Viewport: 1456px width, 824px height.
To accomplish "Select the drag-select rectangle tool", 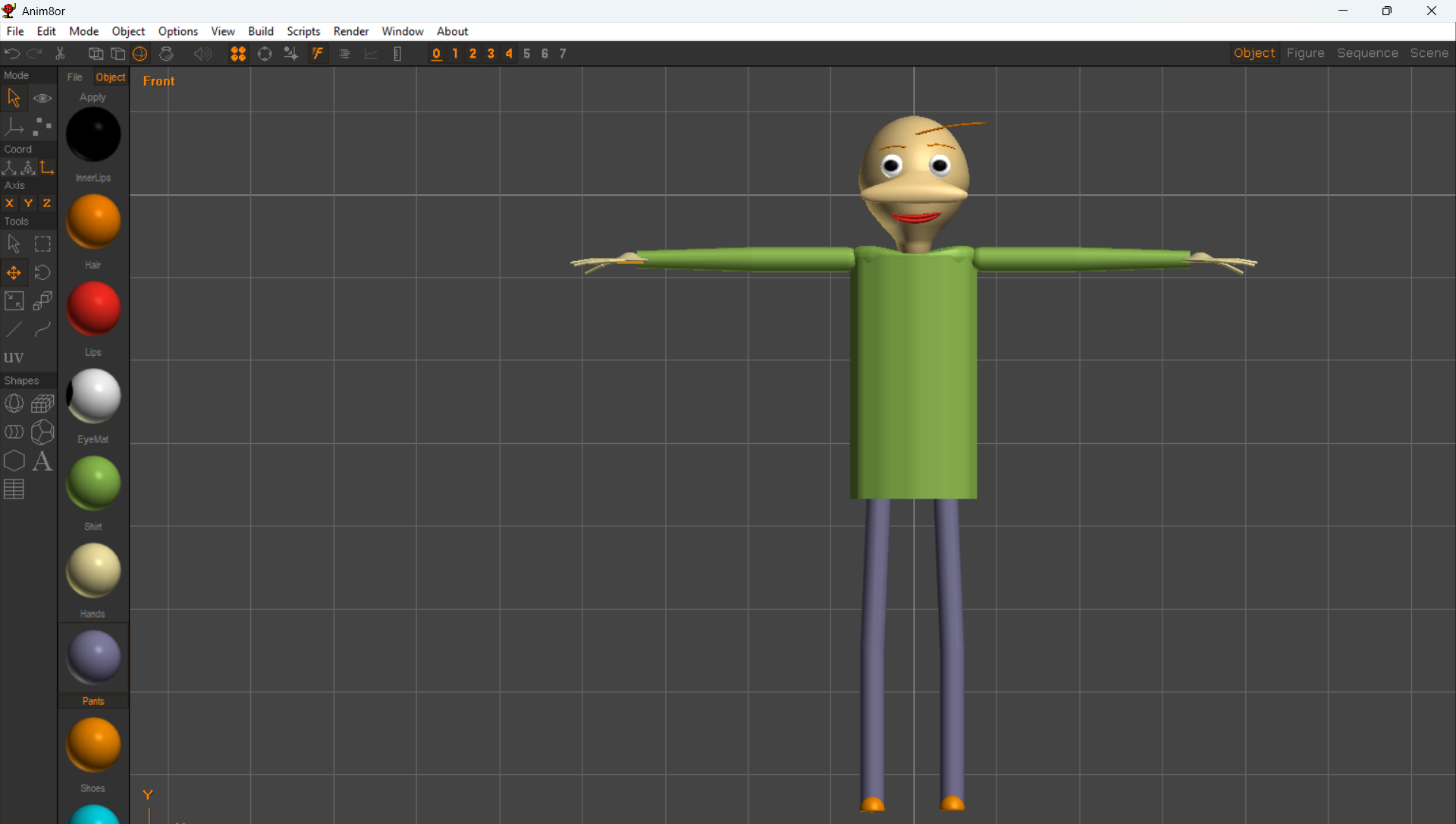I will (42, 244).
